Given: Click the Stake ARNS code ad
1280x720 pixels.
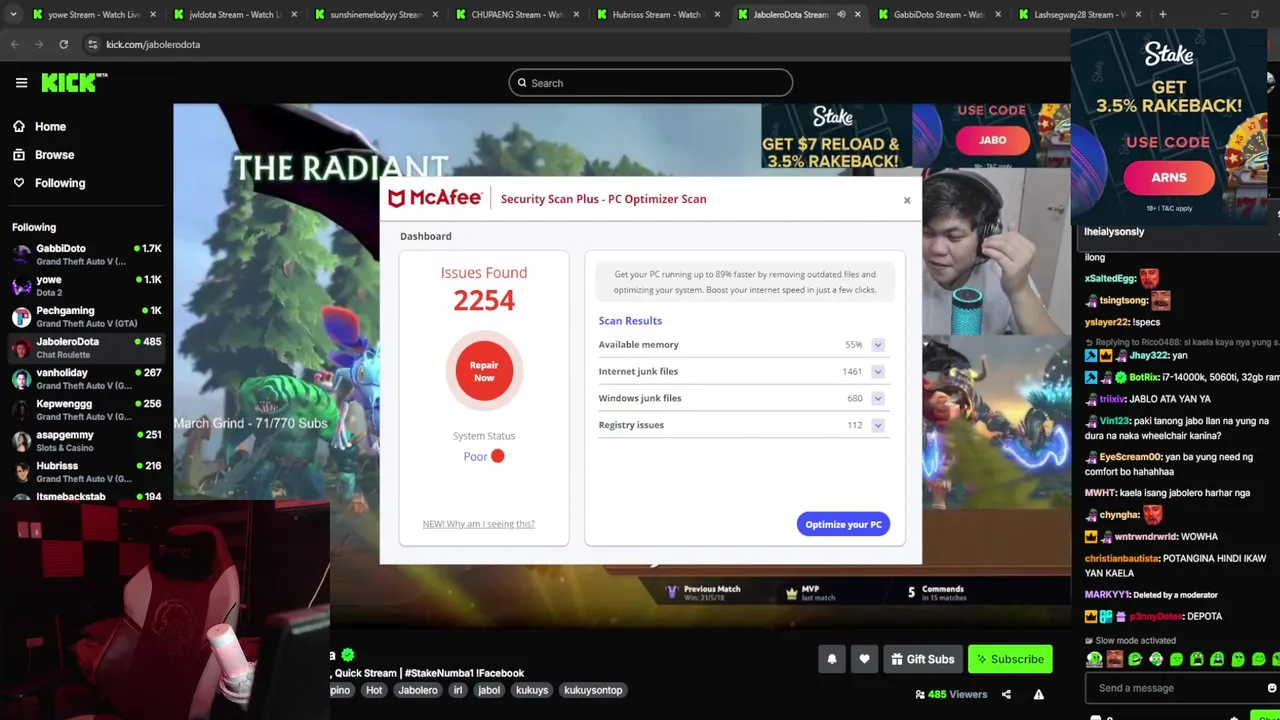Looking at the screenshot, I should pos(1169,126).
